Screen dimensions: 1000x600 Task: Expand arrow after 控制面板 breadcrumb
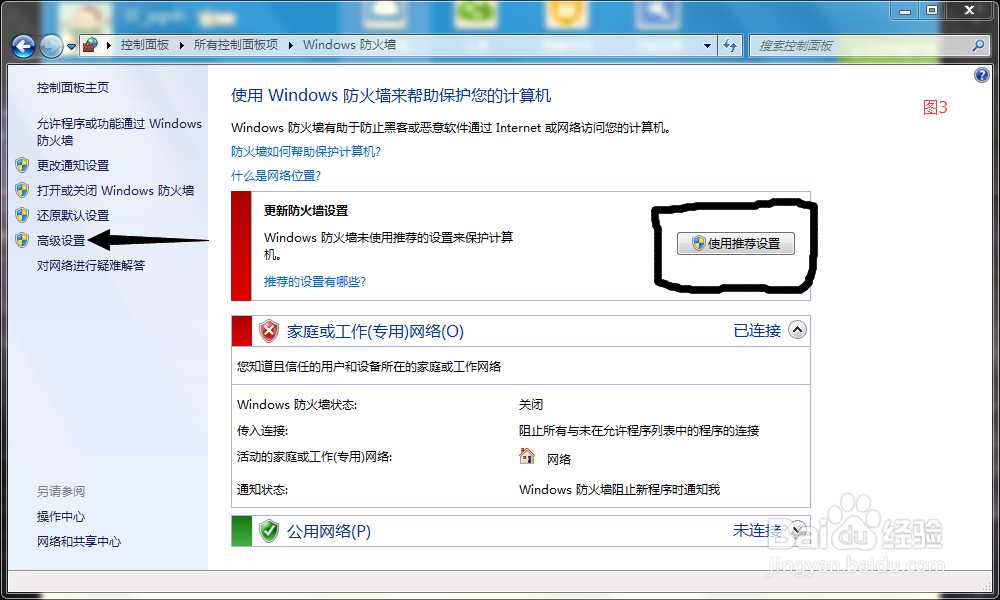tap(182, 45)
